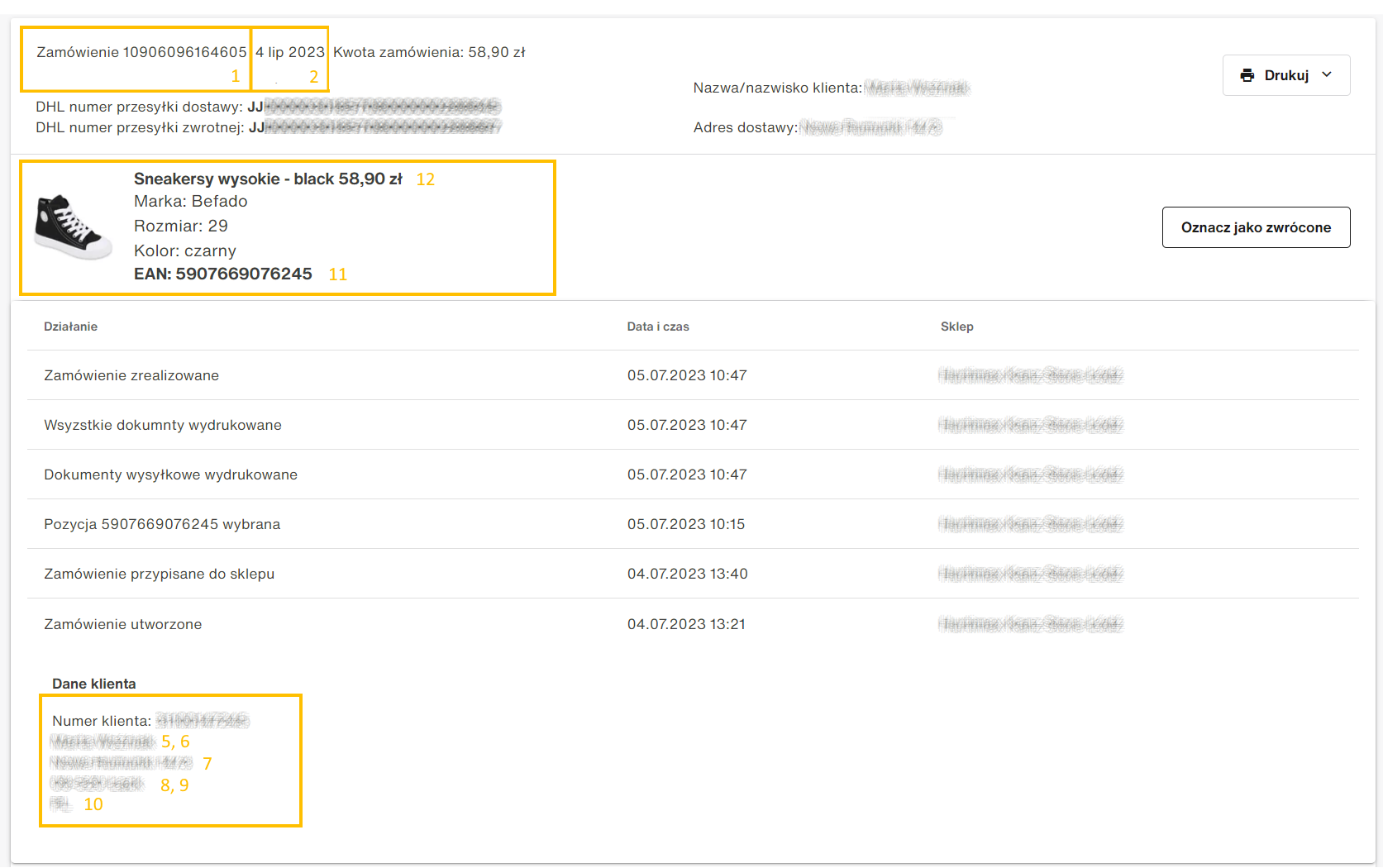Expand the Drukuj dropdown chevron

point(1327,74)
